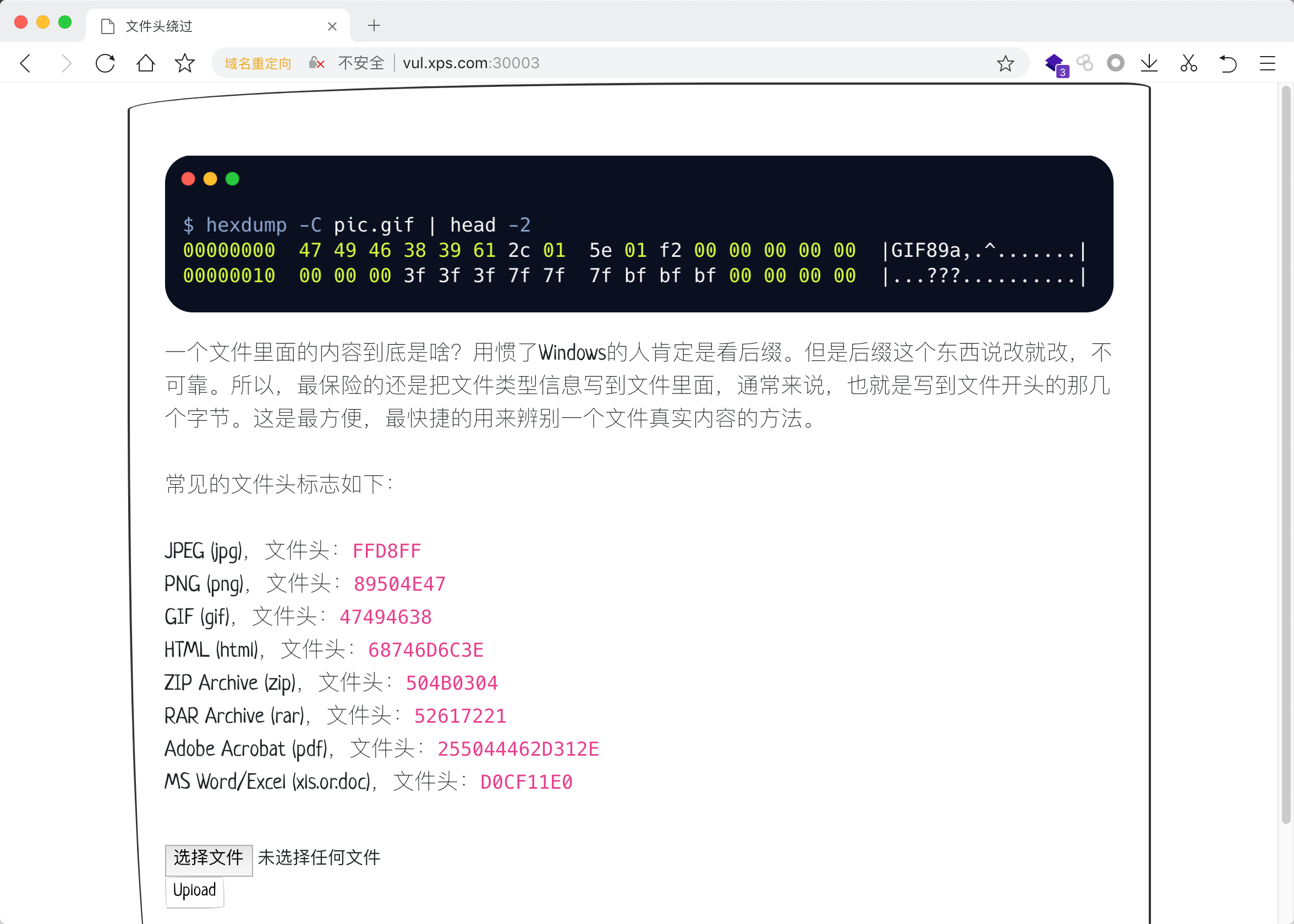The height and width of the screenshot is (924, 1294).
Task: Click the 不安全 security warning text
Action: (x=361, y=63)
